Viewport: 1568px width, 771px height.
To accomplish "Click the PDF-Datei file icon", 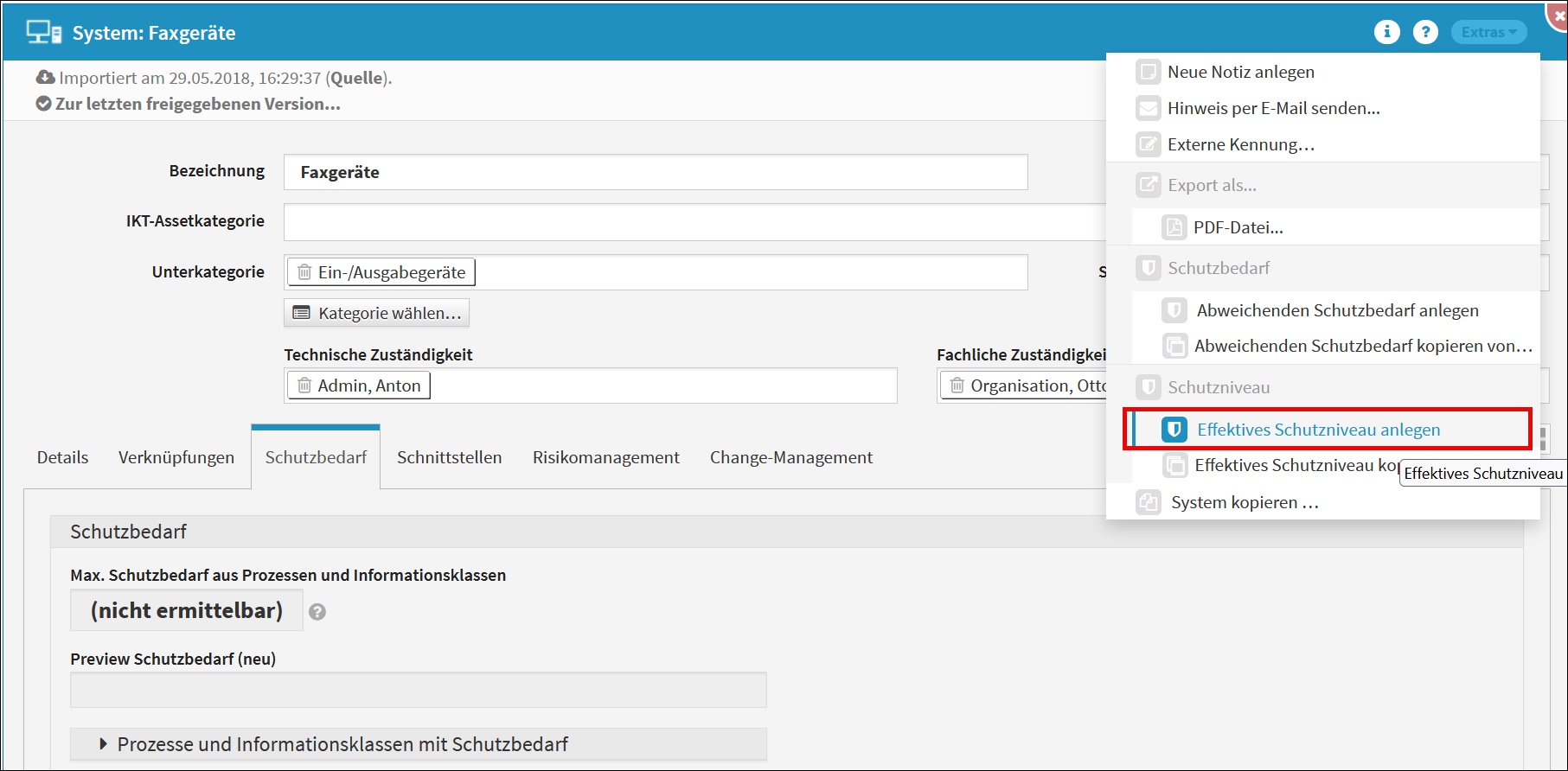I will tap(1174, 227).
